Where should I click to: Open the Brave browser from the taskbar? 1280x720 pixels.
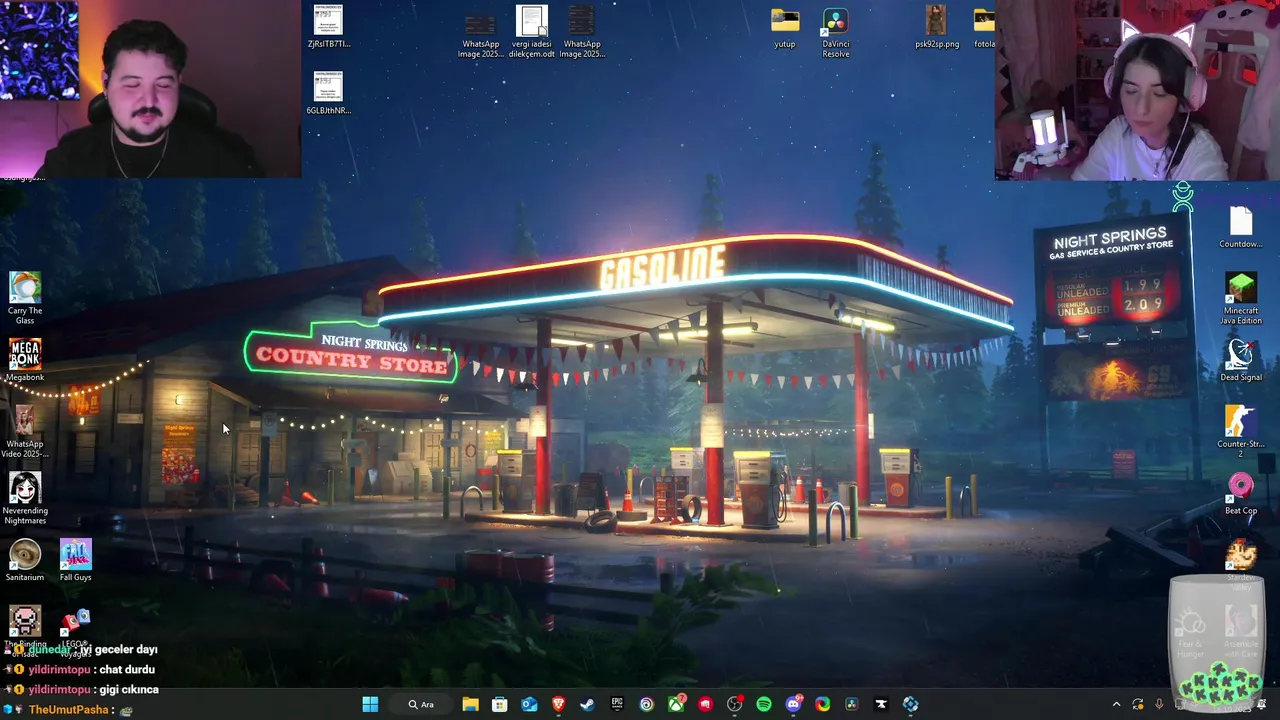[558, 704]
